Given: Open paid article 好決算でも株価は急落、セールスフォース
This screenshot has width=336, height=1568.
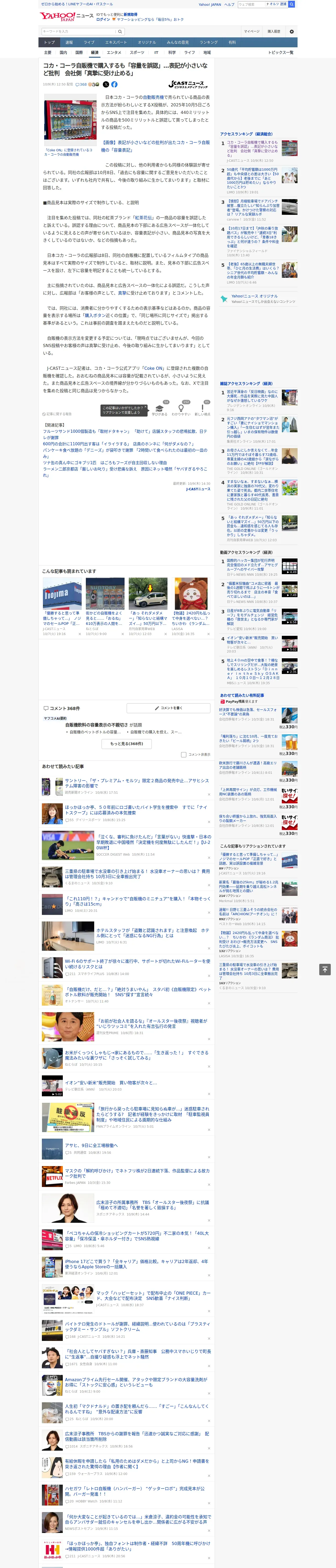Looking at the screenshot, I should coord(248,713).
